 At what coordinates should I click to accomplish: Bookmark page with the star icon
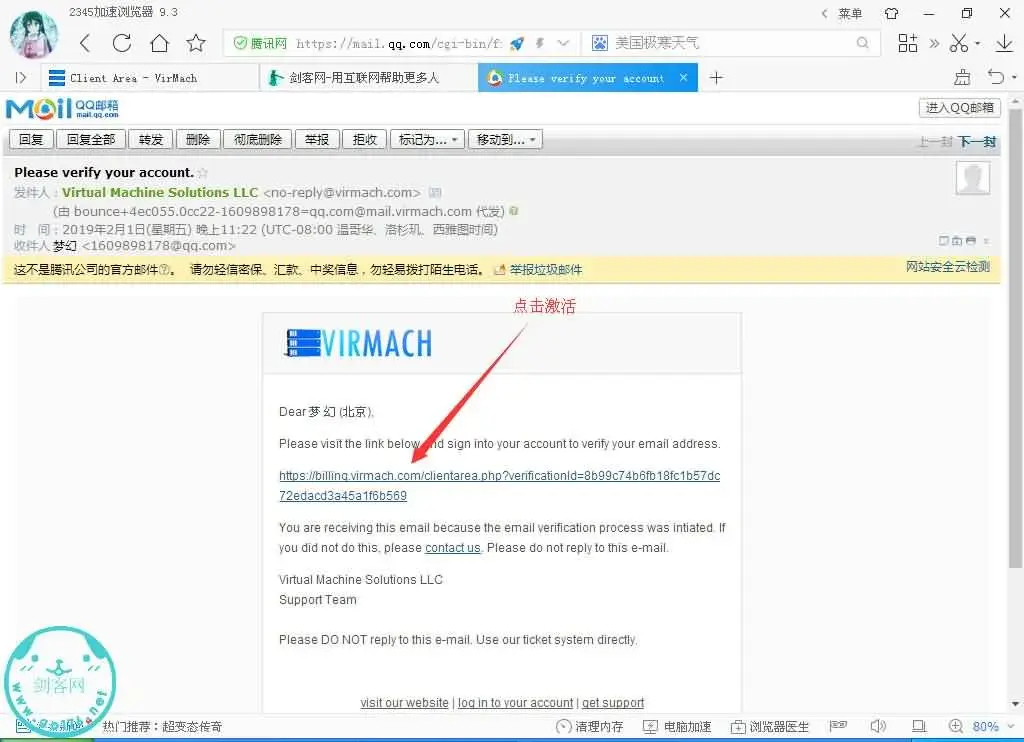click(x=196, y=43)
